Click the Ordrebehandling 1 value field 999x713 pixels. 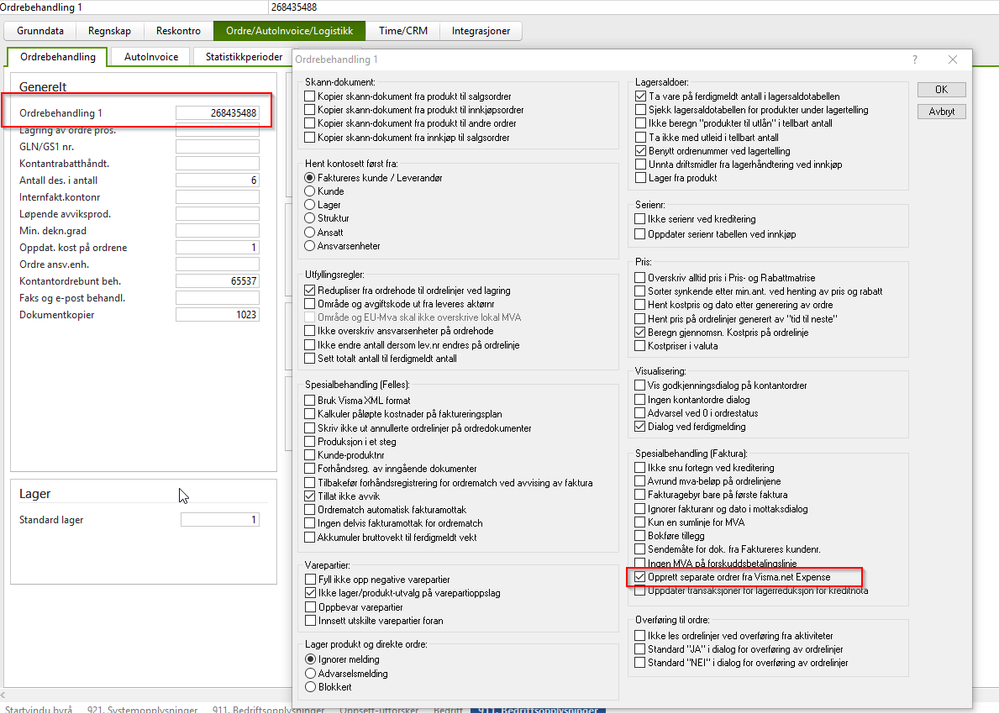click(x=217, y=113)
